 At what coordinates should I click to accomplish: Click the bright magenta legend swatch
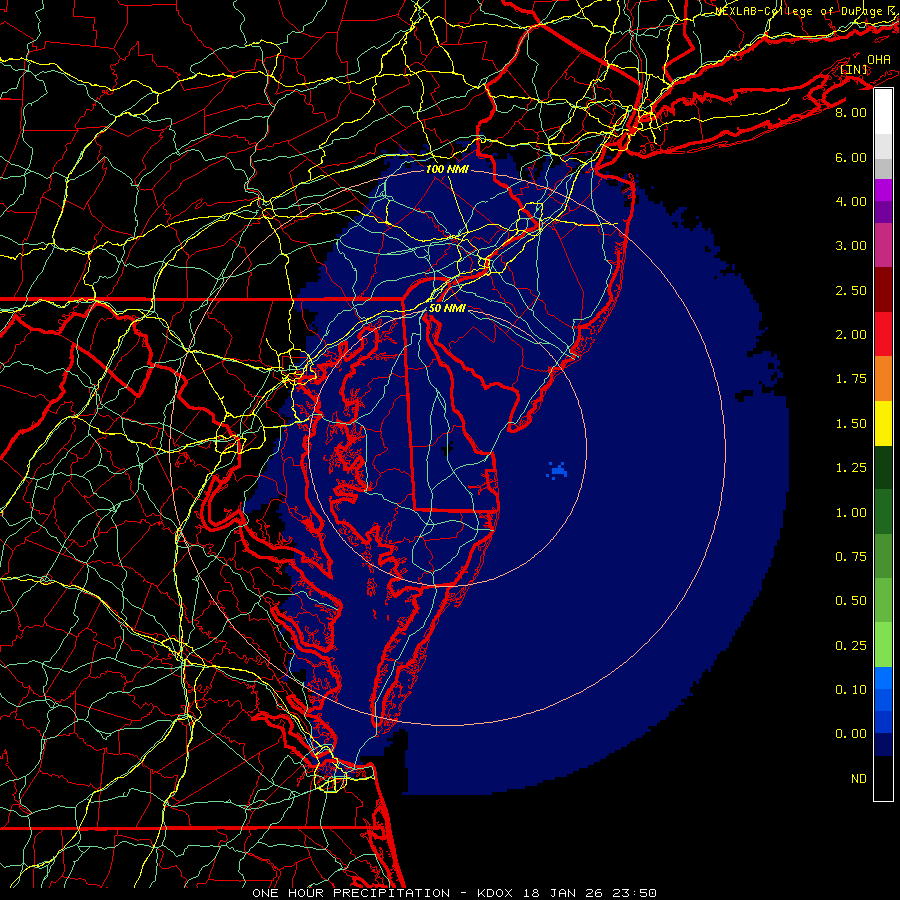pyautogui.click(x=883, y=190)
